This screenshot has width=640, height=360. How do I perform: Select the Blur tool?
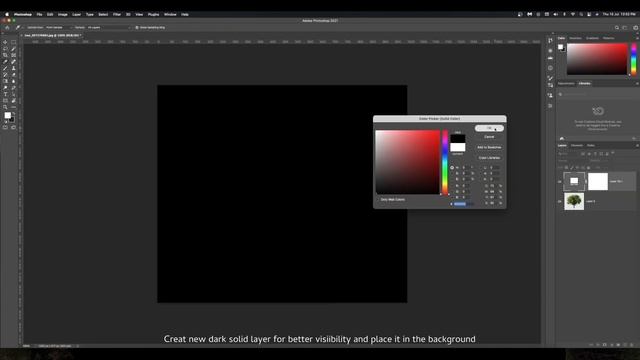tap(13, 81)
